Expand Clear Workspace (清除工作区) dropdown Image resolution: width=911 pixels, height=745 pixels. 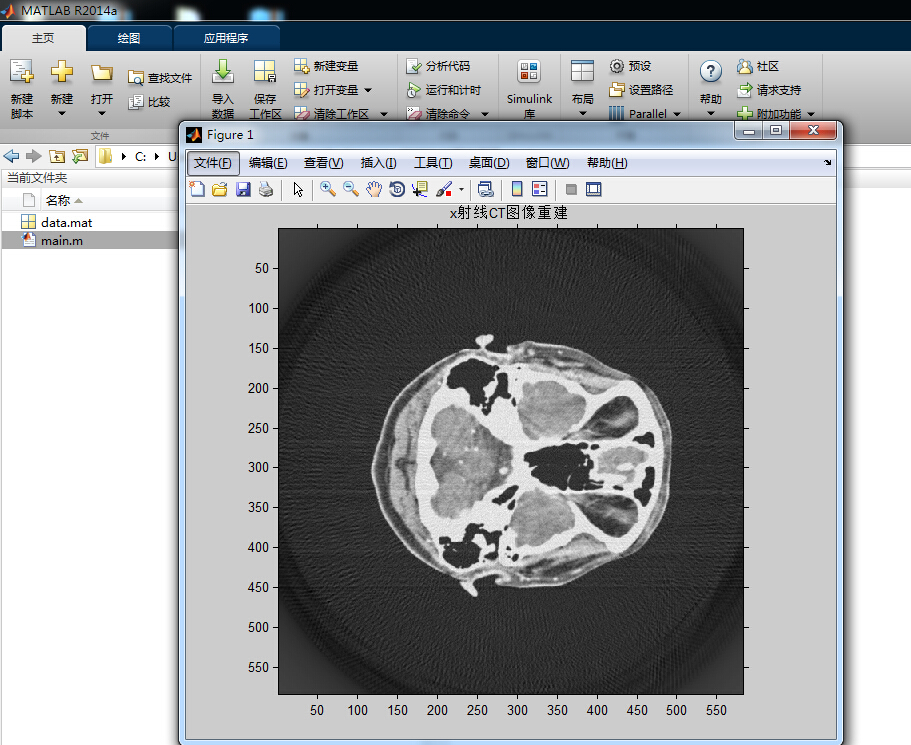[x=384, y=114]
